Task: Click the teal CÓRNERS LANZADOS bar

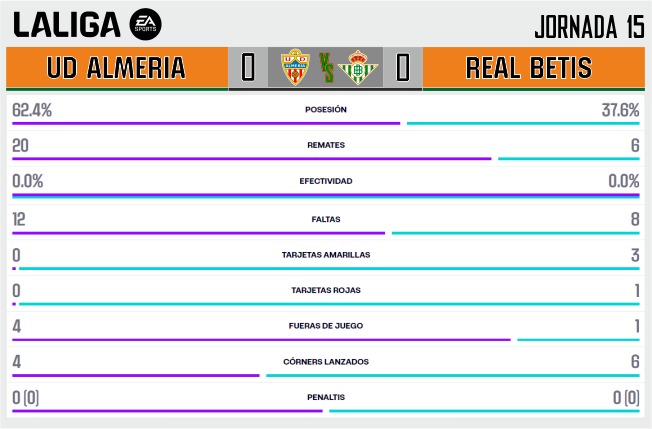Action: pyautogui.click(x=453, y=376)
